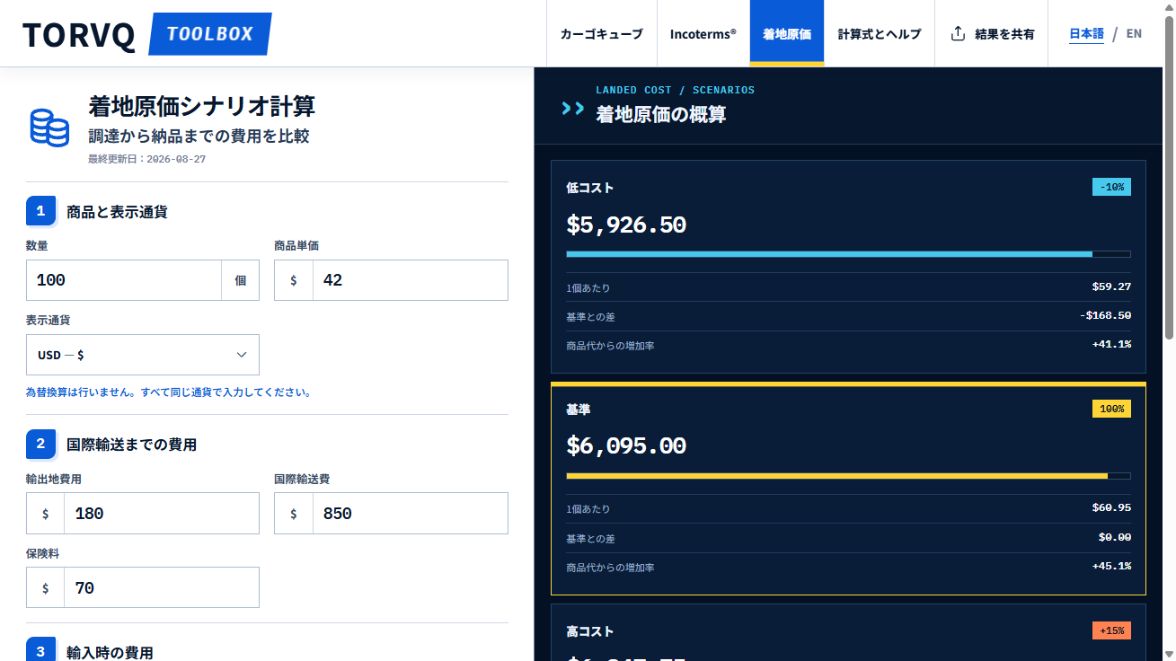The height and width of the screenshot is (661, 1176).
Task: Click the 輸入時の費用 section heading
Action: [110, 653]
